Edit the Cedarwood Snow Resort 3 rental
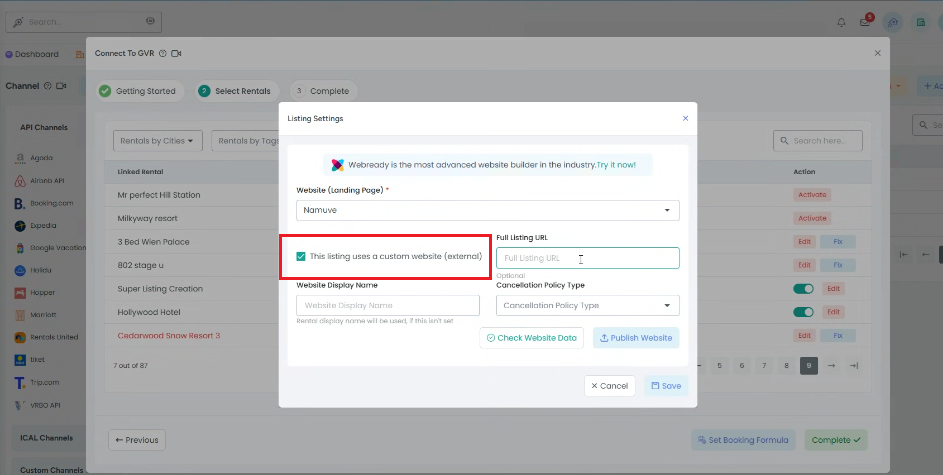This screenshot has width=943, height=475. (804, 336)
